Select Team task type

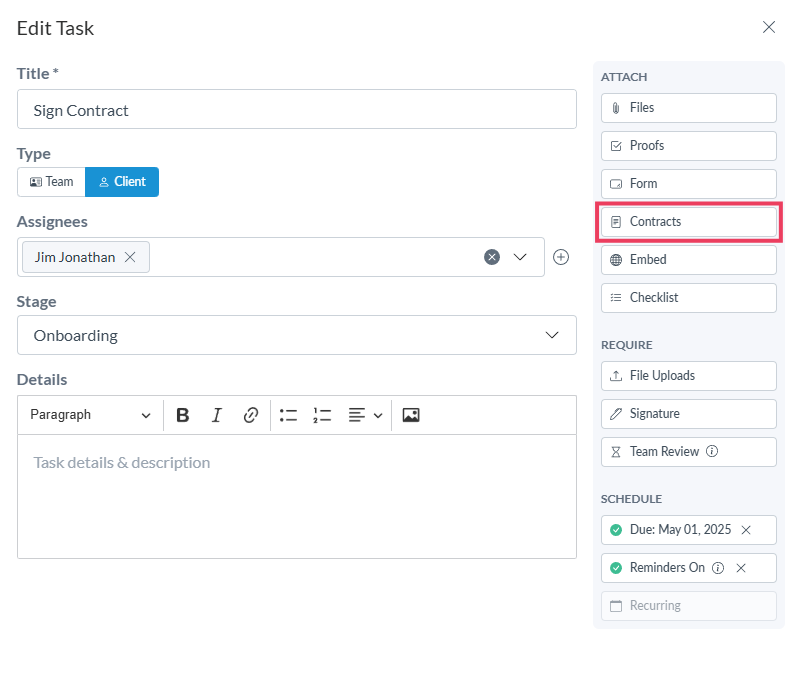pos(51,182)
